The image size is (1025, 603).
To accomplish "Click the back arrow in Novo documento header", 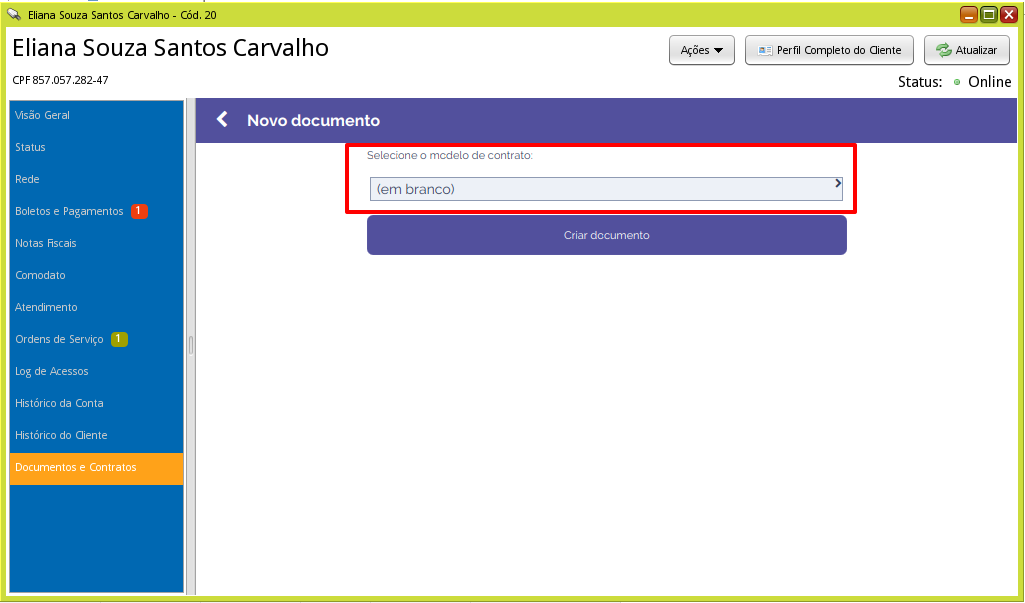I will tap(220, 119).
